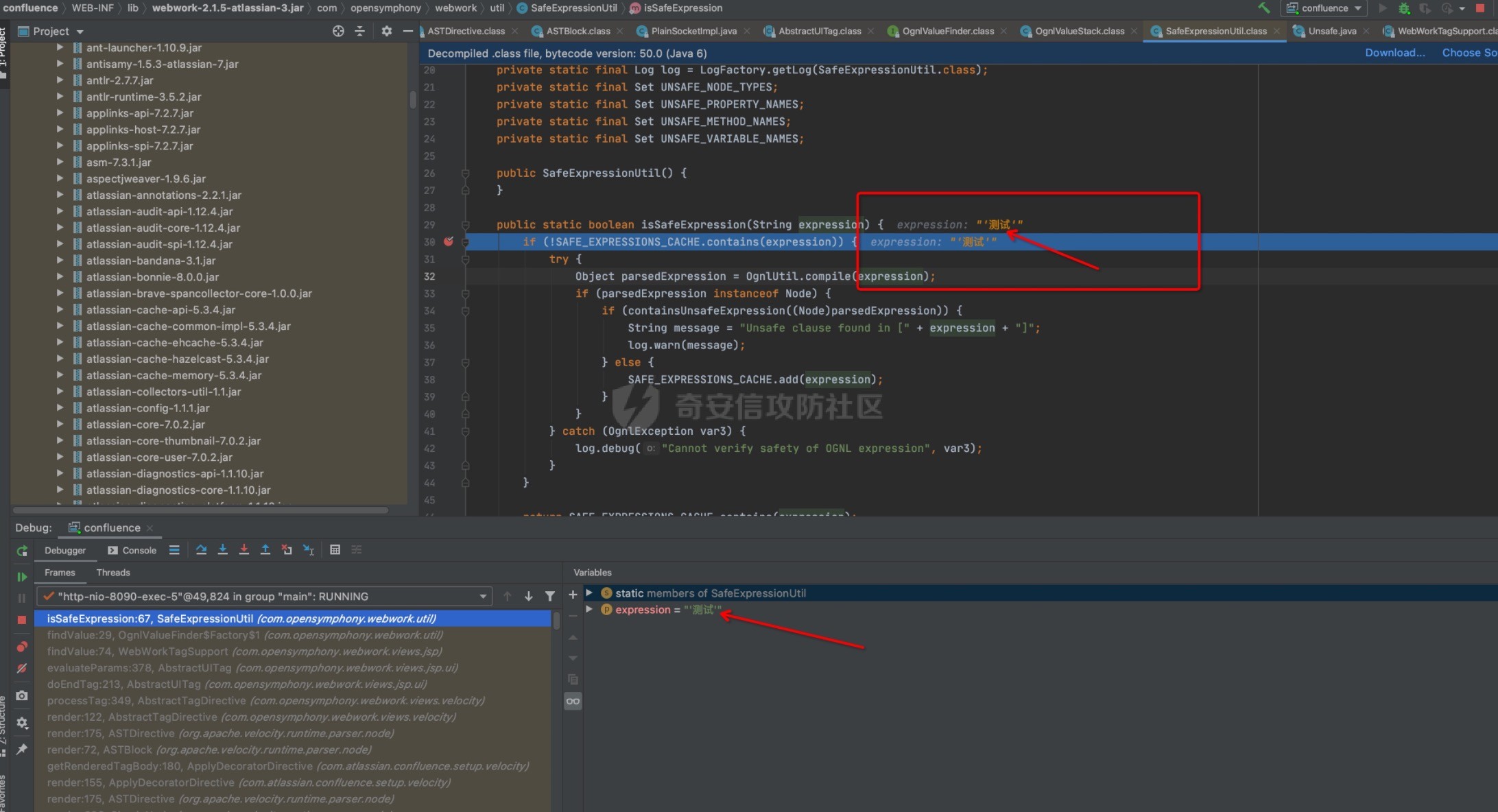
Task: Select frame render:72, ASTBlock
Action: [x=293, y=750]
